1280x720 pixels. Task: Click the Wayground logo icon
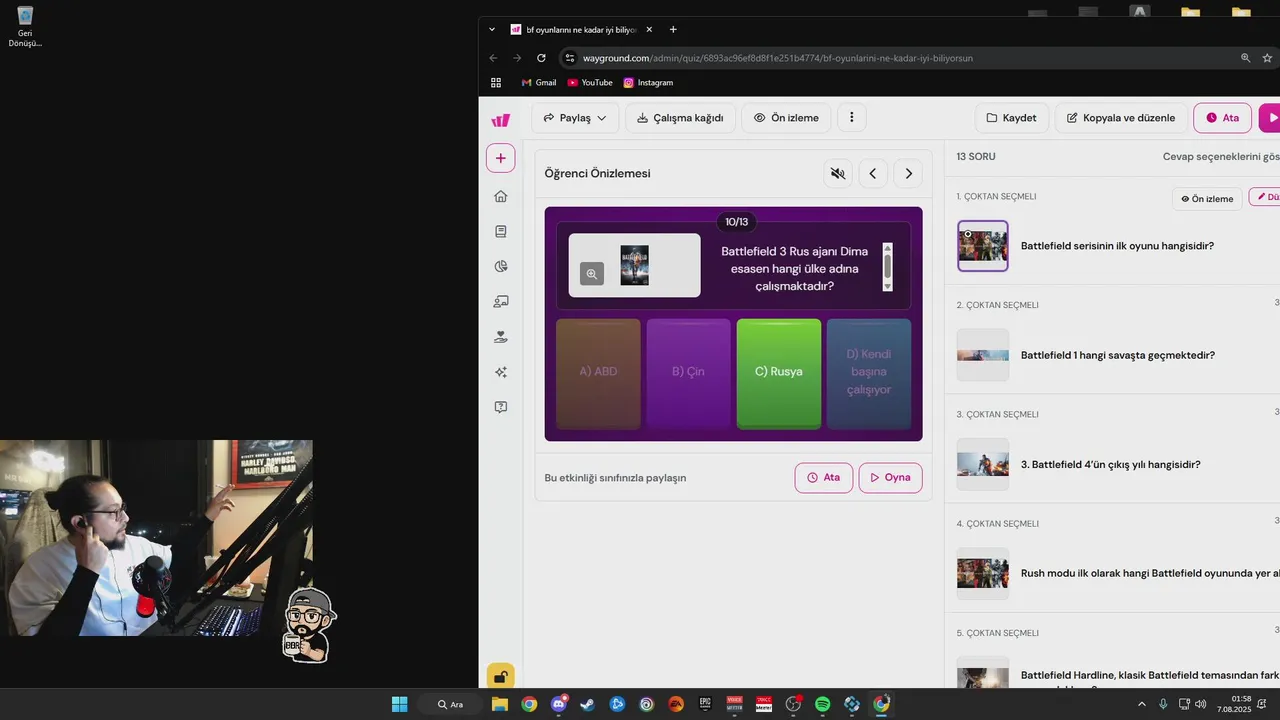click(x=501, y=120)
